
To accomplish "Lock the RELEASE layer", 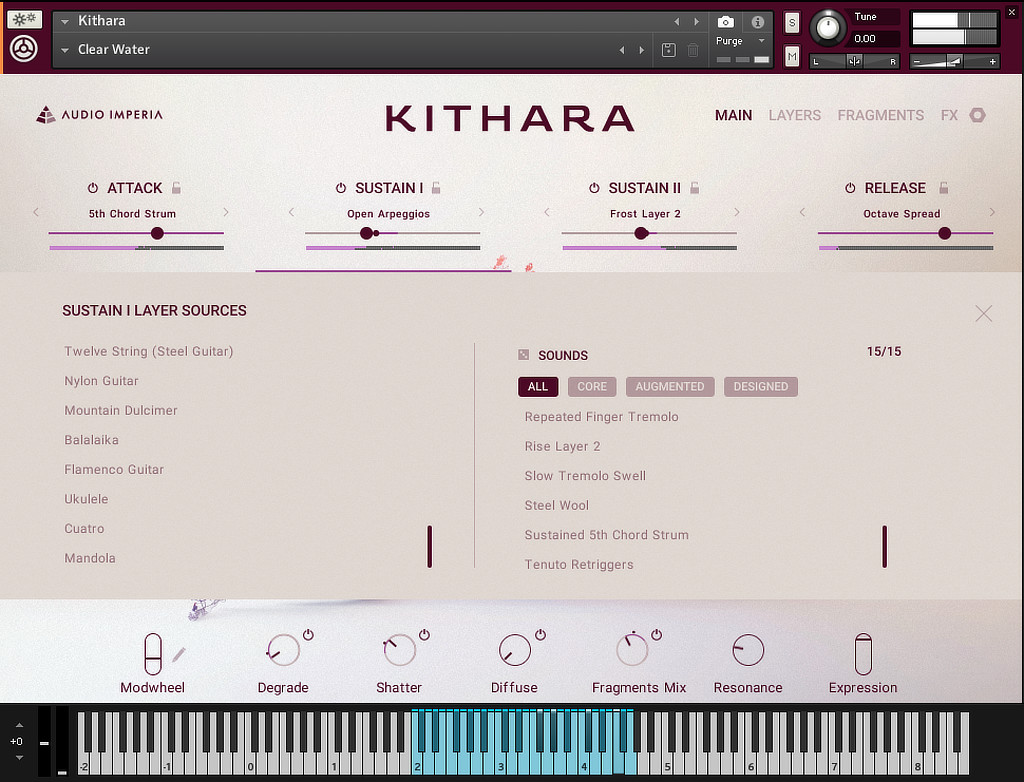I will coord(944,188).
